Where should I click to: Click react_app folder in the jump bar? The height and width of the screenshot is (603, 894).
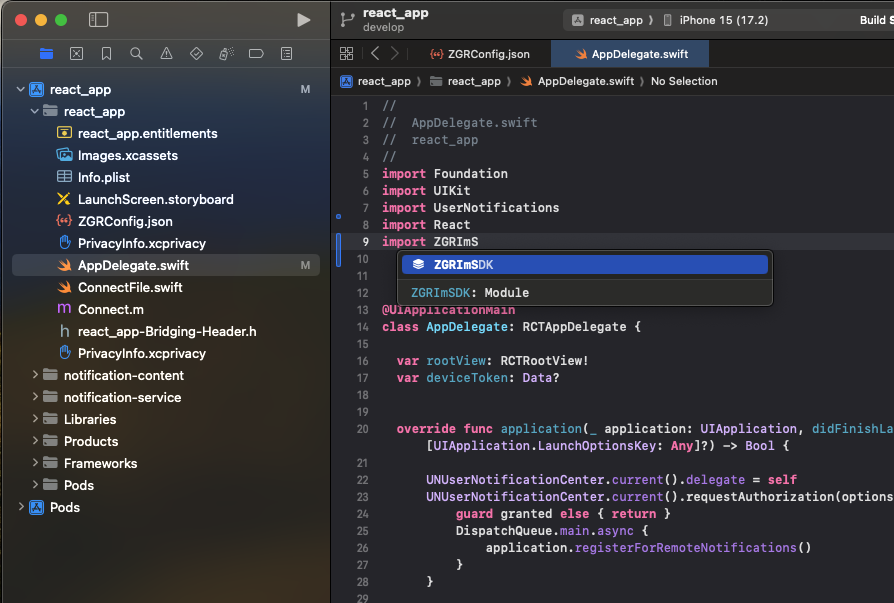point(465,82)
